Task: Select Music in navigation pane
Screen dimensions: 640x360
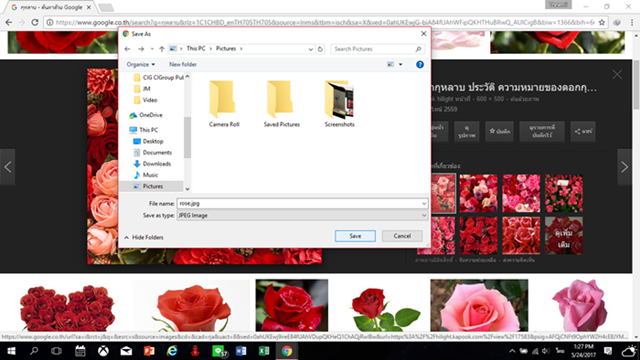Action: coord(146,175)
